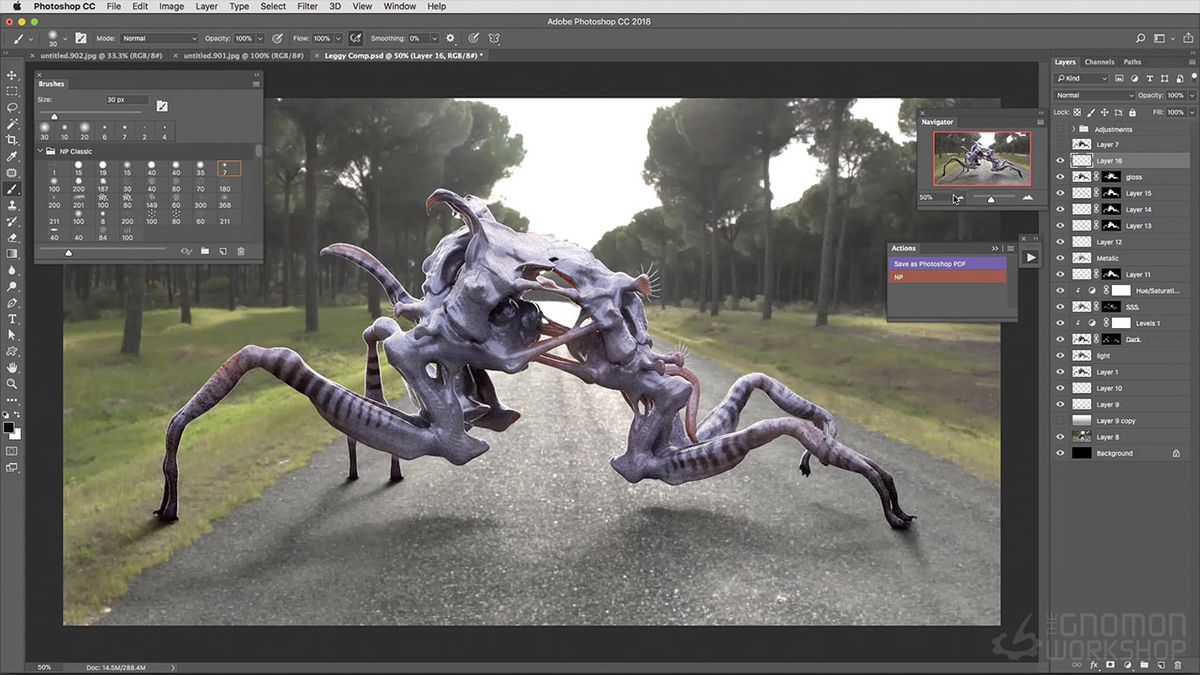Switch to the Channels tab
Screen dimensions: 1200x675
[x=1100, y=61]
